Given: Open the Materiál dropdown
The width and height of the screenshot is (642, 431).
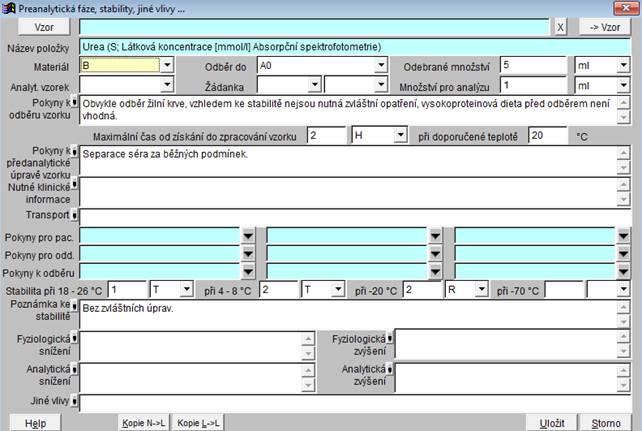Looking at the screenshot, I should tap(167, 66).
